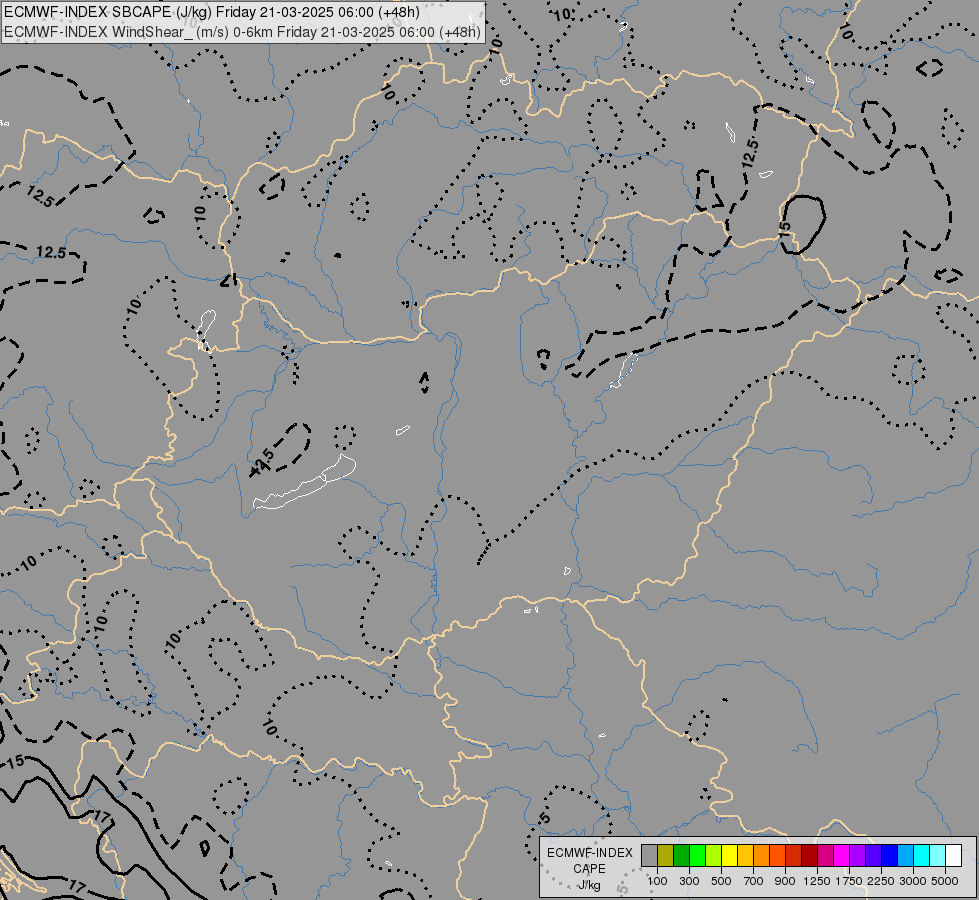Viewport: 979px width, 900px height.
Task: Select the brick red swatch right of the 900 tick
Action: [x=794, y=856]
